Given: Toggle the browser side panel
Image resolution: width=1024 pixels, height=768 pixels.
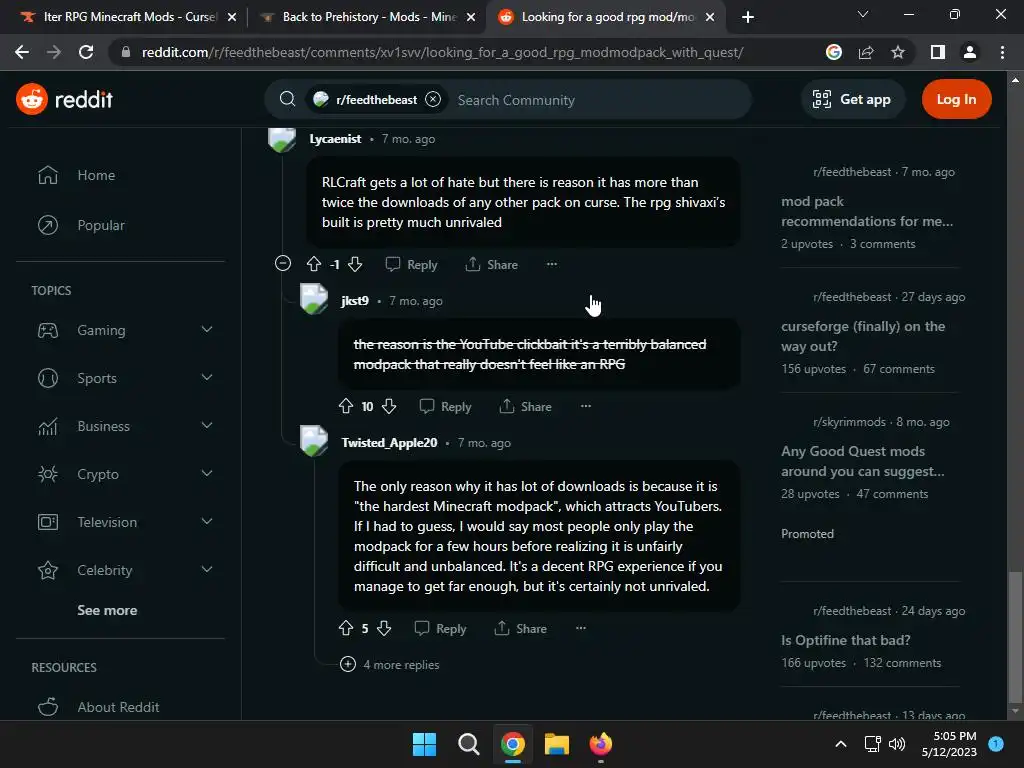Looking at the screenshot, I should [938, 52].
